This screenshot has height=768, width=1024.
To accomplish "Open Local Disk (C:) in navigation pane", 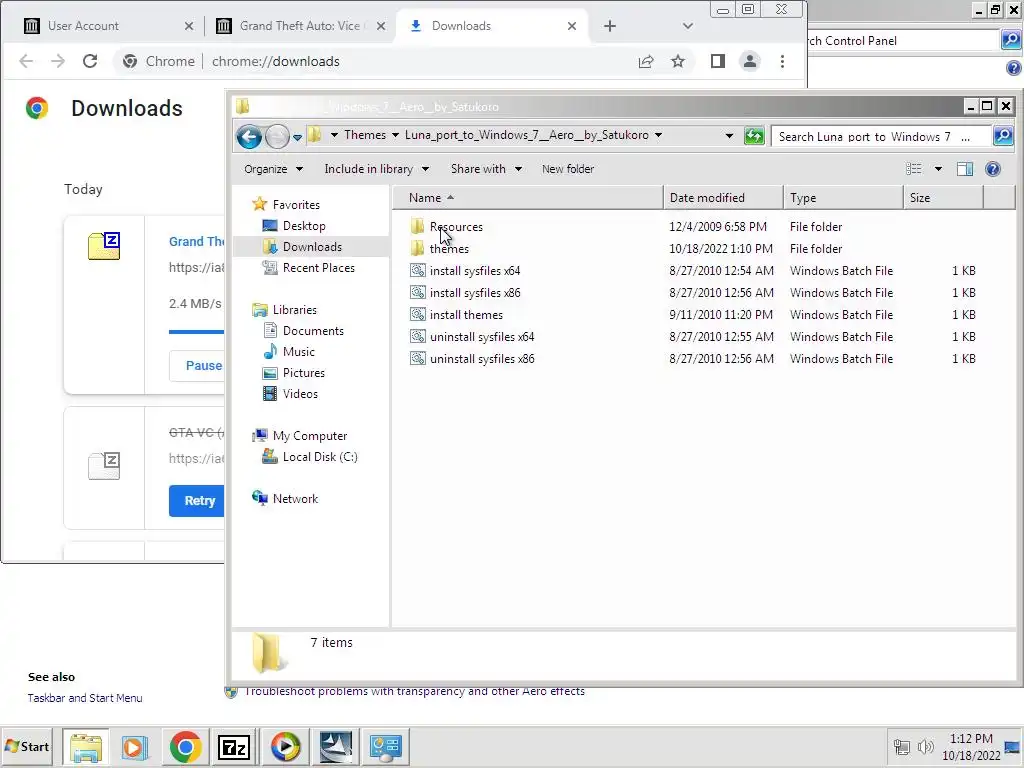I will pyautogui.click(x=320, y=456).
